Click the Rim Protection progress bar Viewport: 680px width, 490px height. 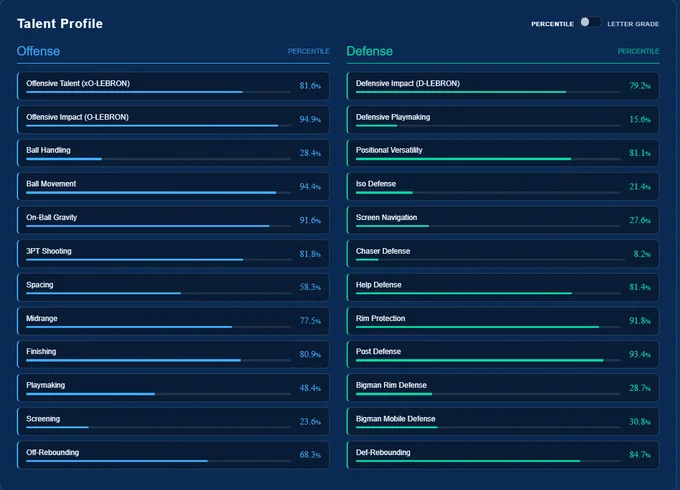coord(488,327)
